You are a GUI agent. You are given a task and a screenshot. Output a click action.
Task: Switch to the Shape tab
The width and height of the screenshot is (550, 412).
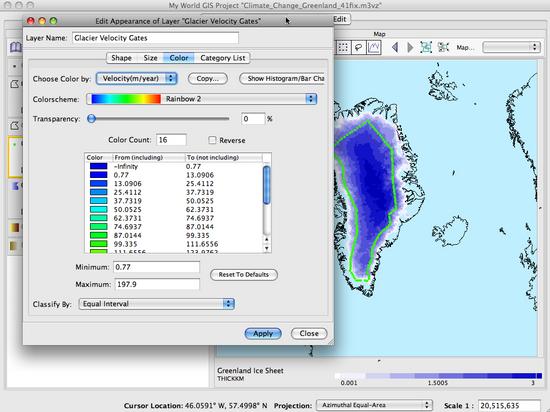[121, 58]
